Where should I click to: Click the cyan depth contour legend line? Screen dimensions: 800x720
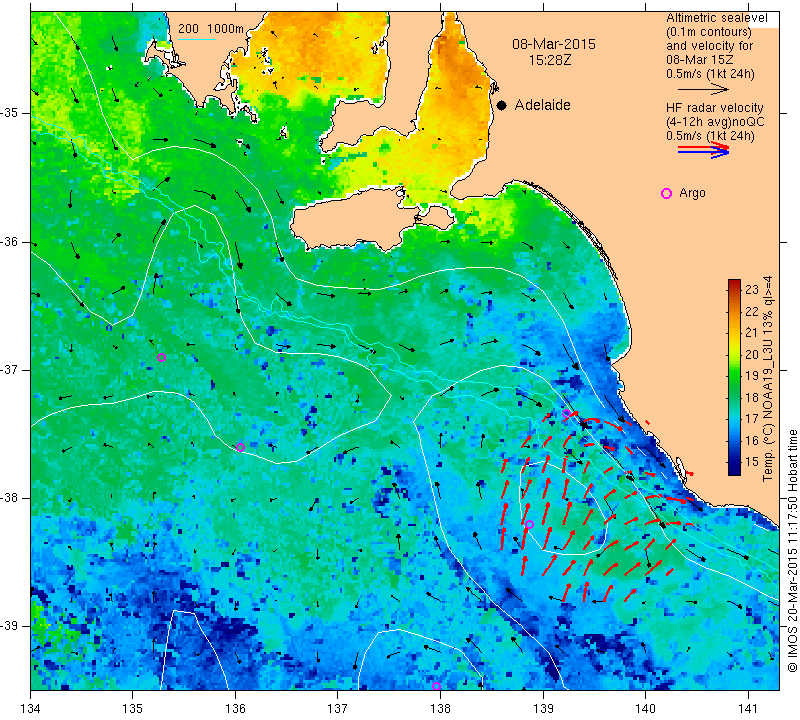click(197, 39)
